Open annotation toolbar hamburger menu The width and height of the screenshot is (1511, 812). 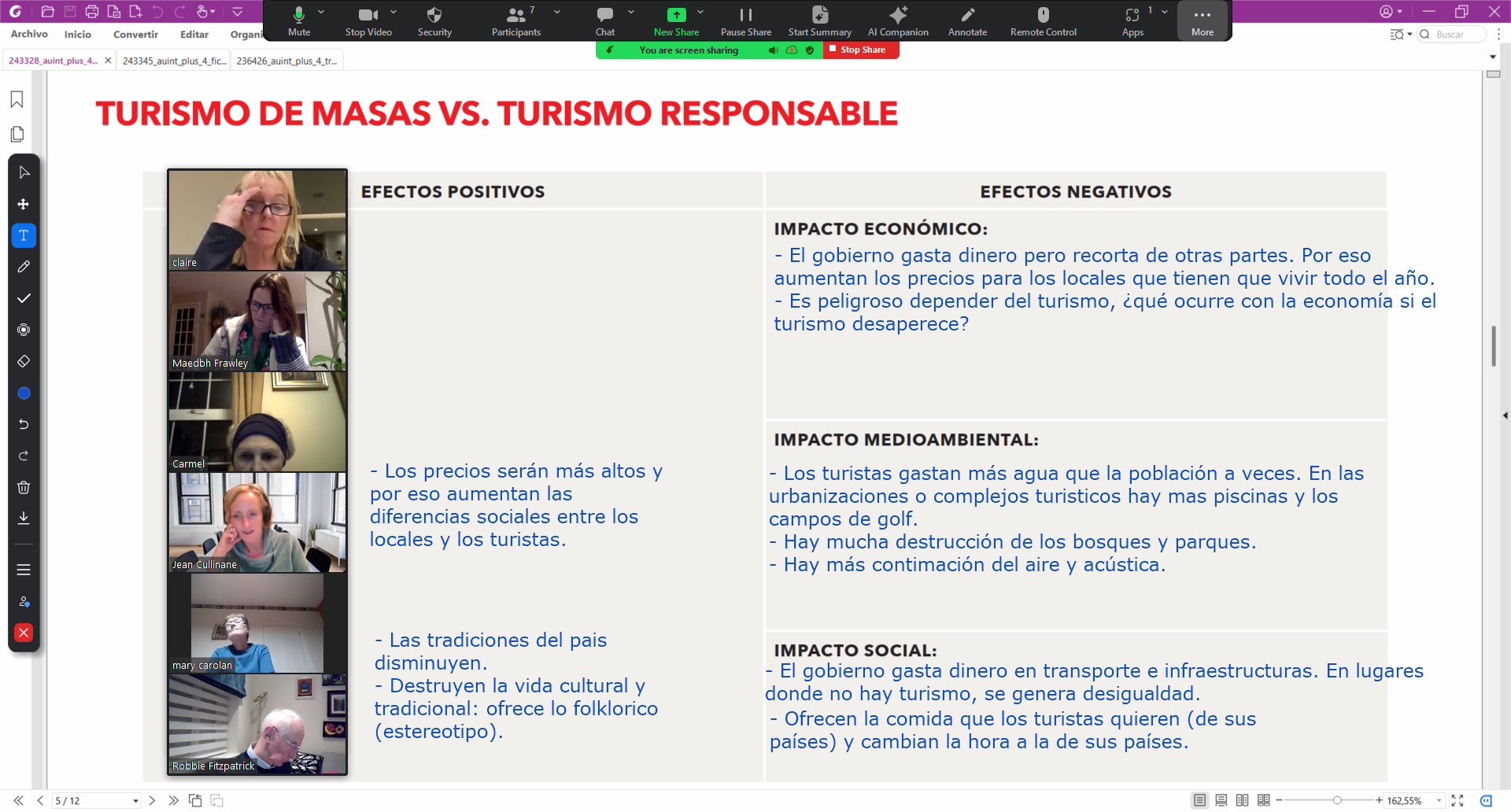(x=24, y=570)
